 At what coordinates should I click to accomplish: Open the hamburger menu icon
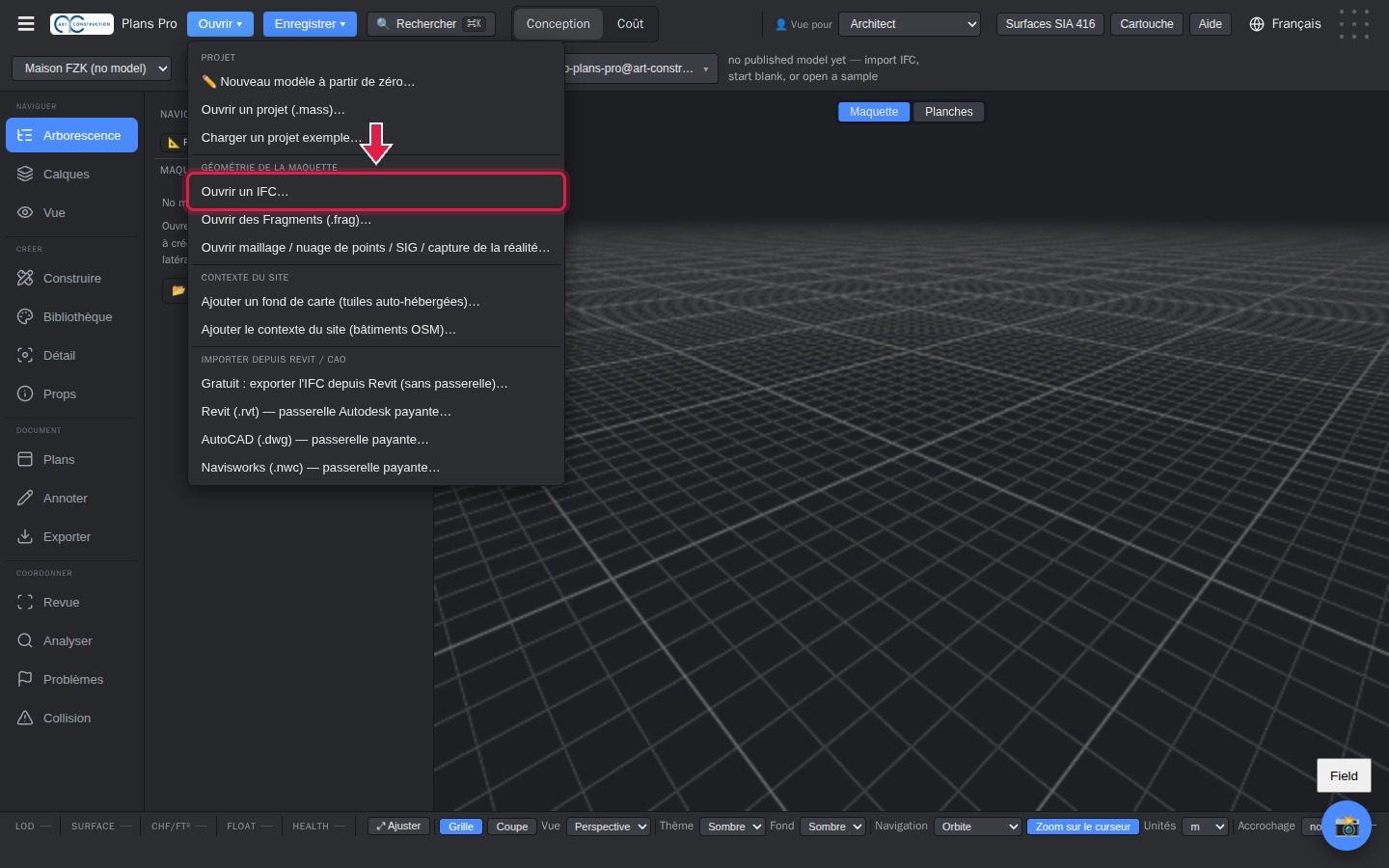tap(26, 24)
